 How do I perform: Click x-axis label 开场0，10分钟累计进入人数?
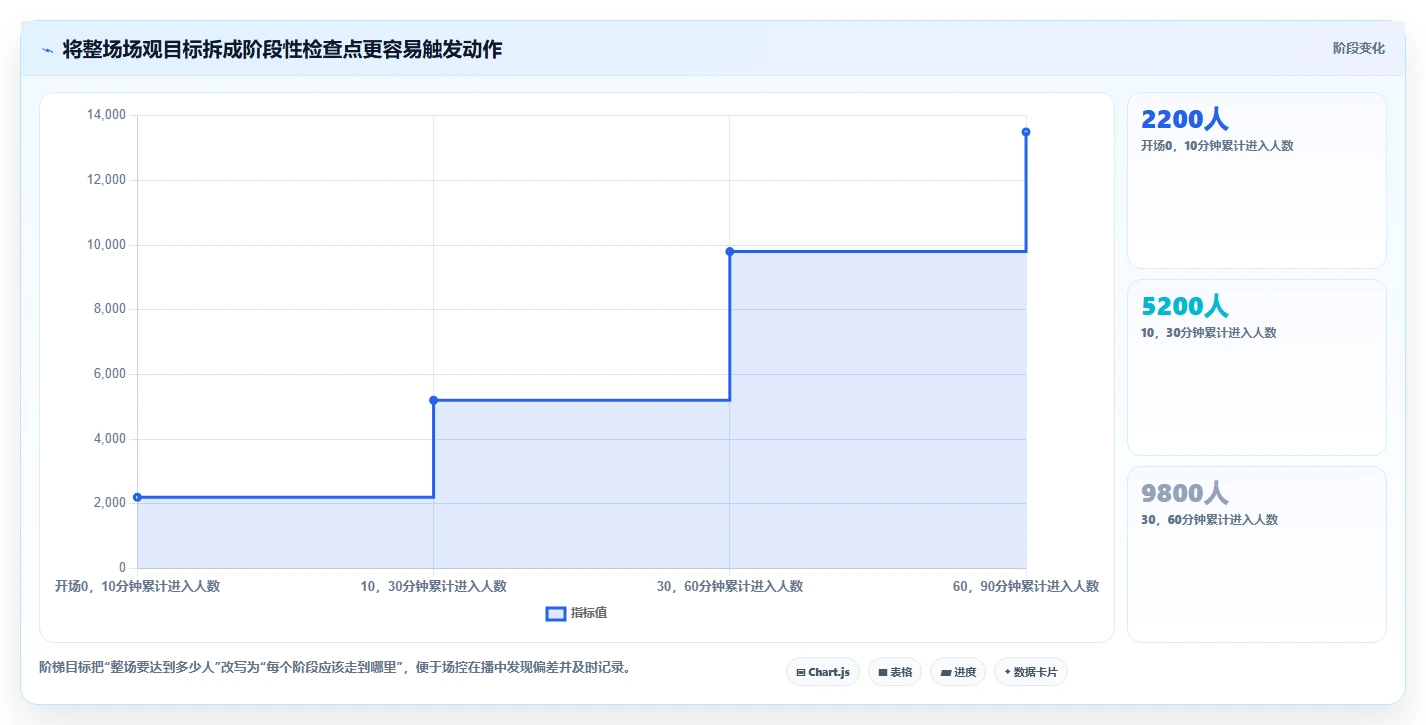click(x=137, y=586)
